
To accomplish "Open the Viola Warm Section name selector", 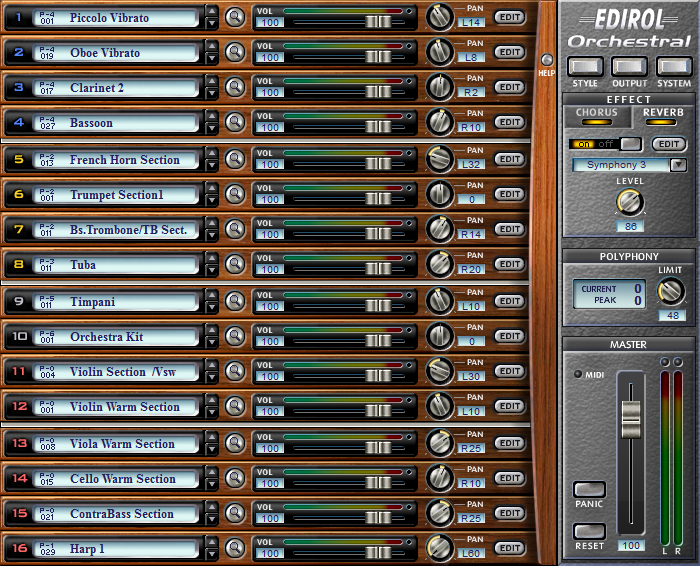I will pos(116,444).
